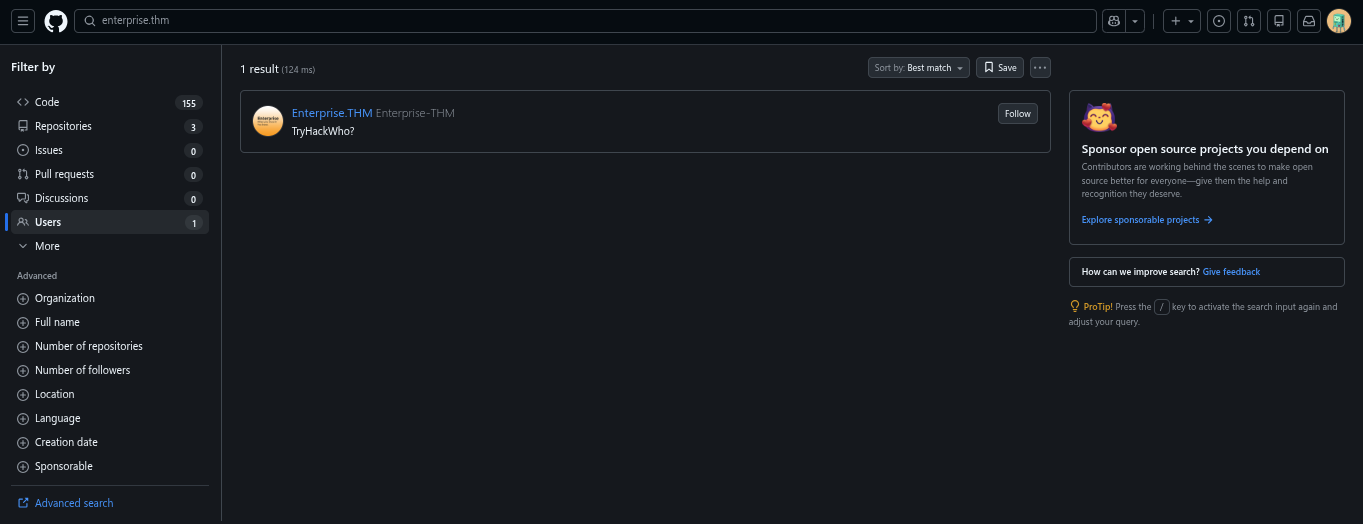Click the Users count badge 1

click(x=193, y=223)
